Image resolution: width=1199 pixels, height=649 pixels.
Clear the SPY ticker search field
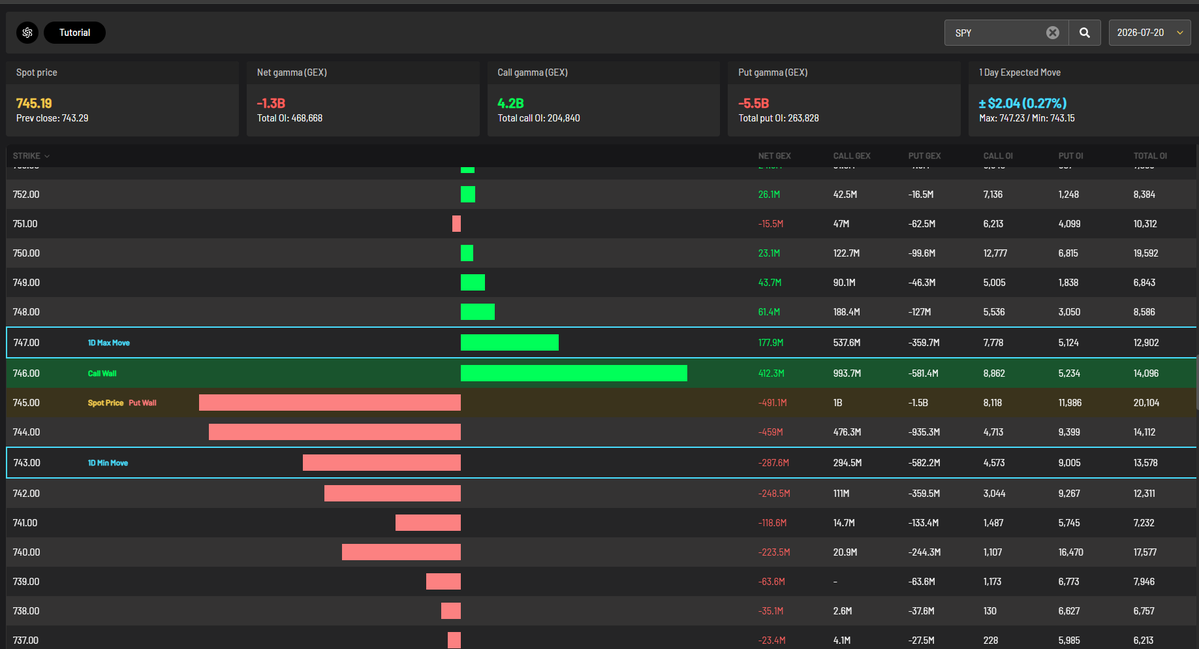(x=1053, y=33)
